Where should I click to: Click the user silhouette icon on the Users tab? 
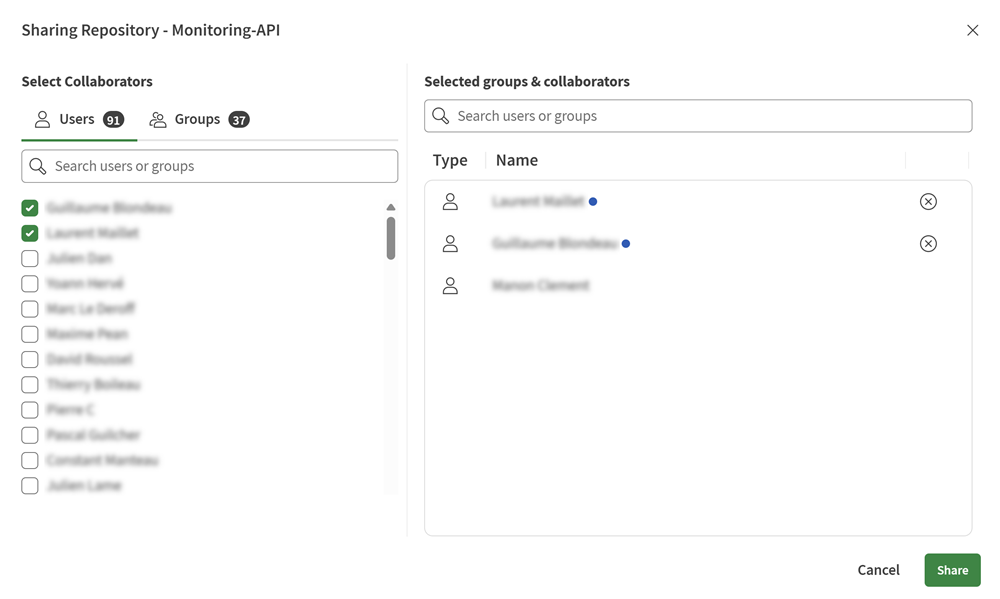[x=42, y=119]
